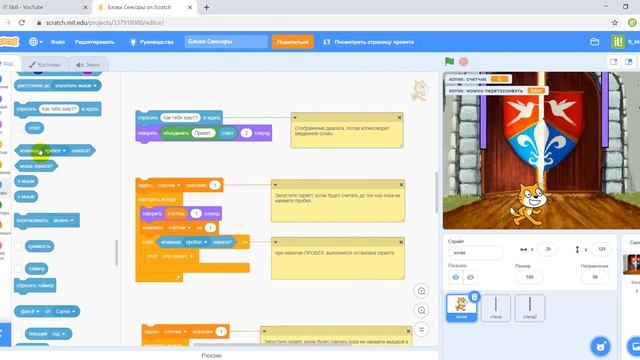The height and width of the screenshot is (360, 640).
Task: Show the sprite with the eye icon
Action: pos(456,277)
